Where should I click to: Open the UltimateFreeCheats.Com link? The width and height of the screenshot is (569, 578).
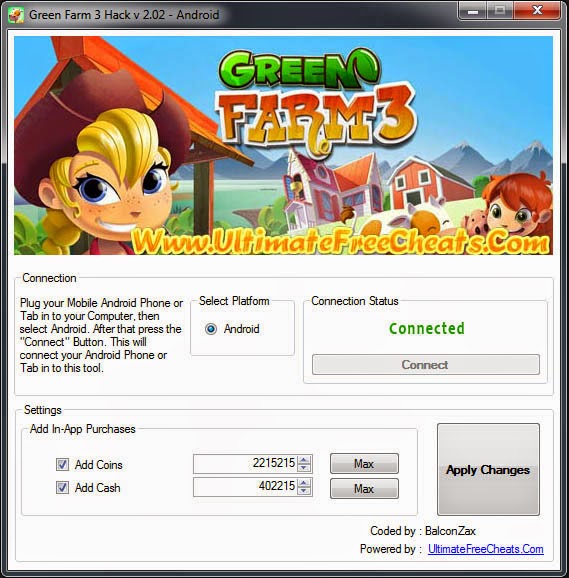point(486,549)
